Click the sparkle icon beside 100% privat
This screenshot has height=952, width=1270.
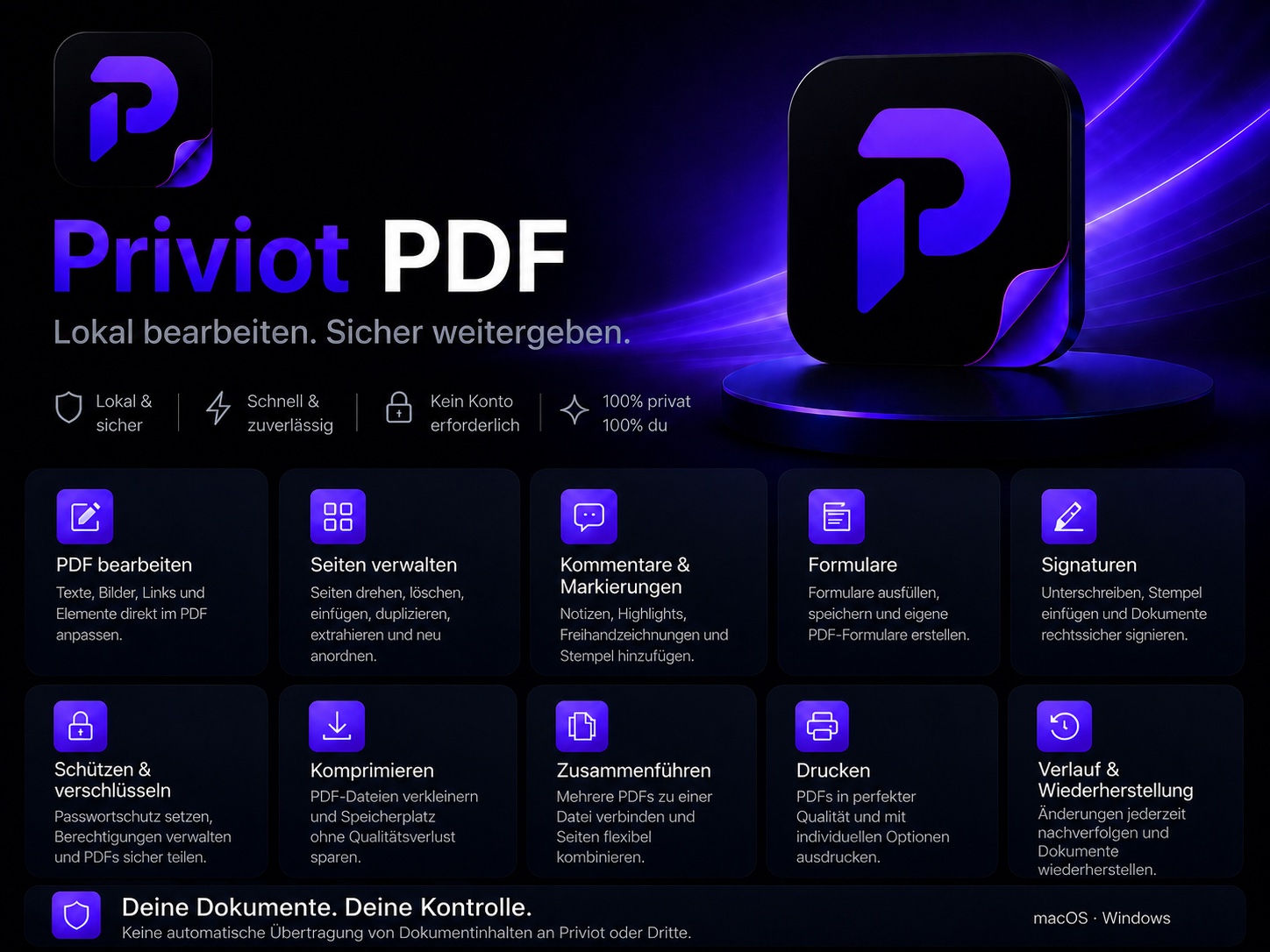(574, 409)
